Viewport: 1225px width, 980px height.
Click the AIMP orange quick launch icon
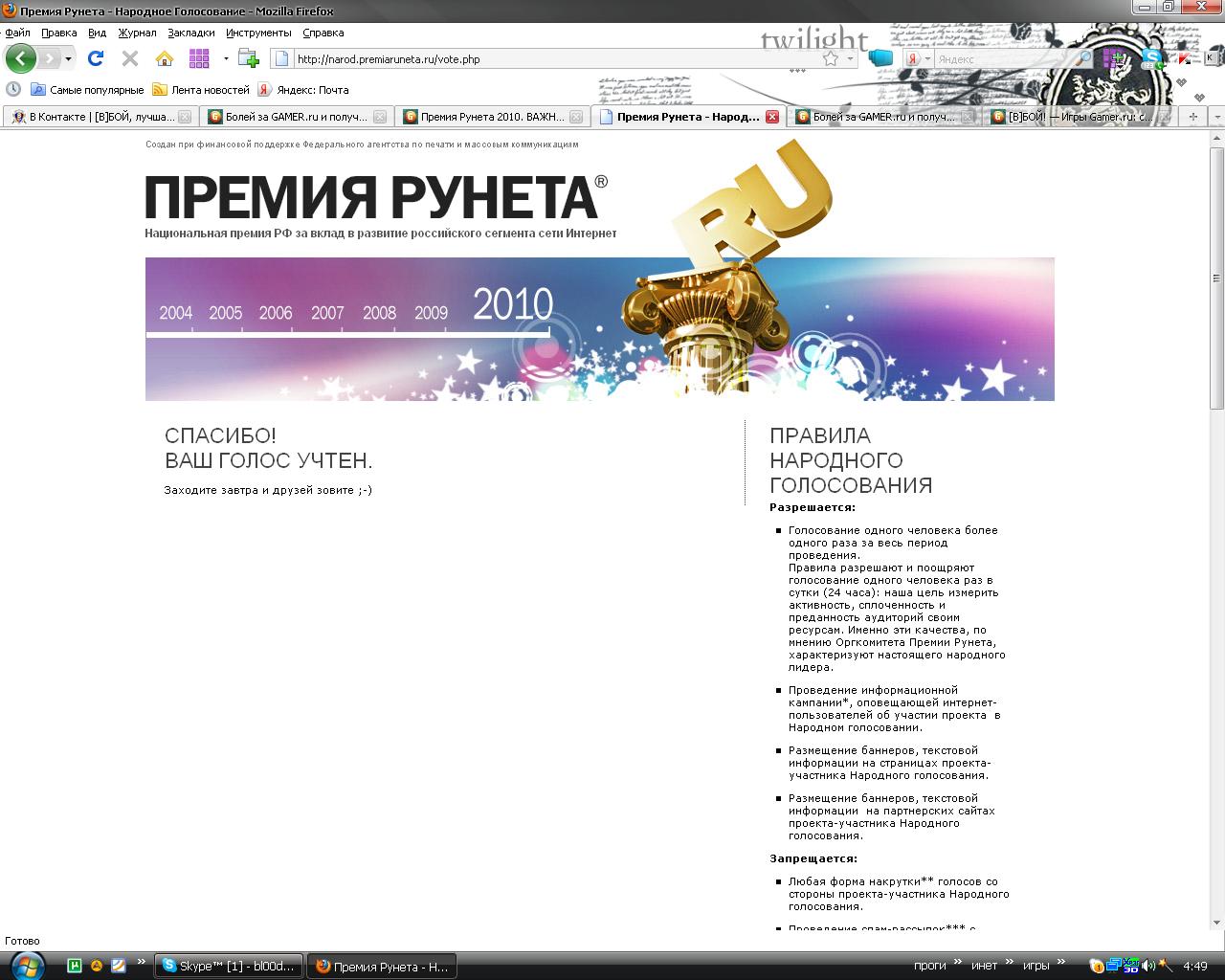pyautogui.click(x=96, y=966)
